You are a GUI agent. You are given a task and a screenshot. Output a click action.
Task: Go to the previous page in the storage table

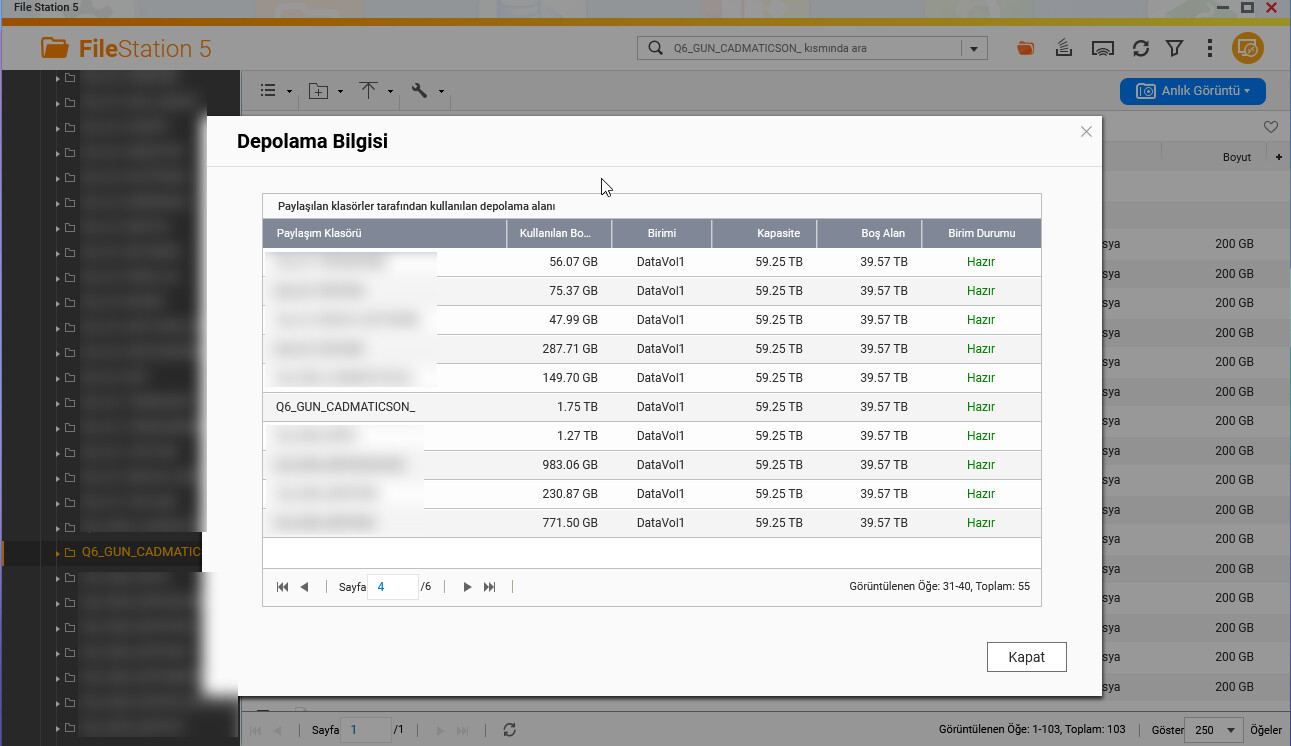click(x=304, y=587)
